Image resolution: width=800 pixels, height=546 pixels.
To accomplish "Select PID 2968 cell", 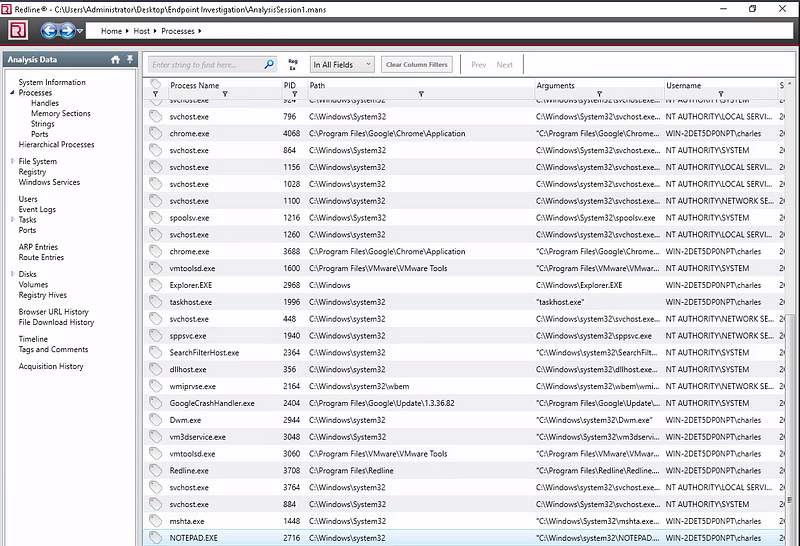I will (292, 285).
